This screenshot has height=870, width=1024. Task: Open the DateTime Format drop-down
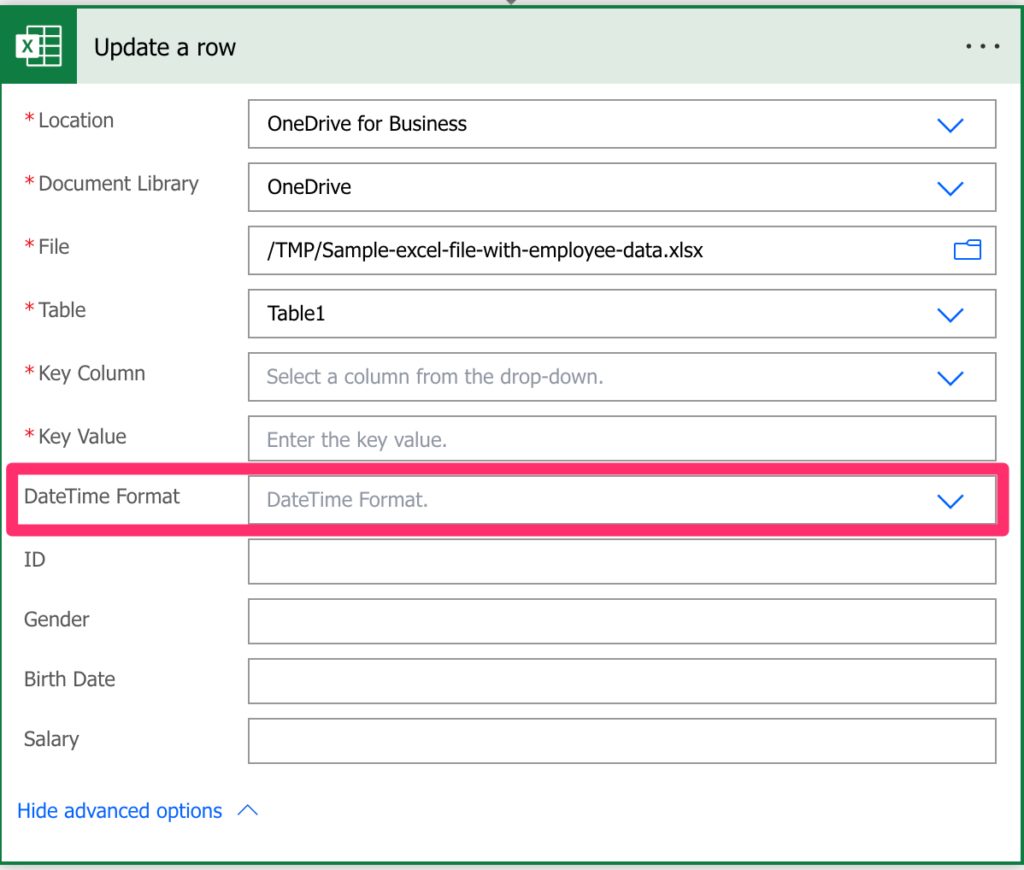(620, 500)
